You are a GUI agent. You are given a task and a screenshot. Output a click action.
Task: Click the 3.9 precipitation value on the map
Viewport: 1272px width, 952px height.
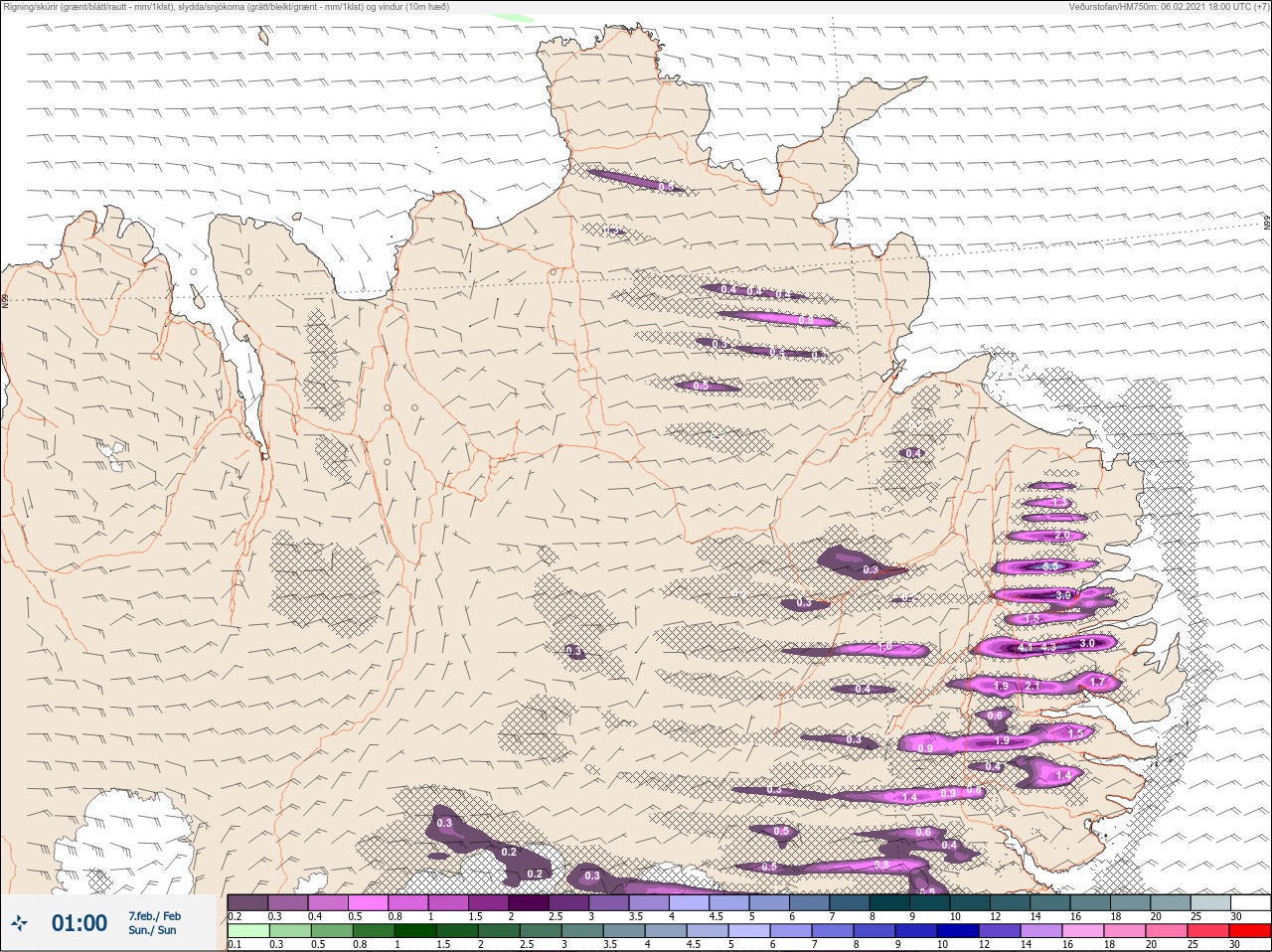pos(1063,595)
